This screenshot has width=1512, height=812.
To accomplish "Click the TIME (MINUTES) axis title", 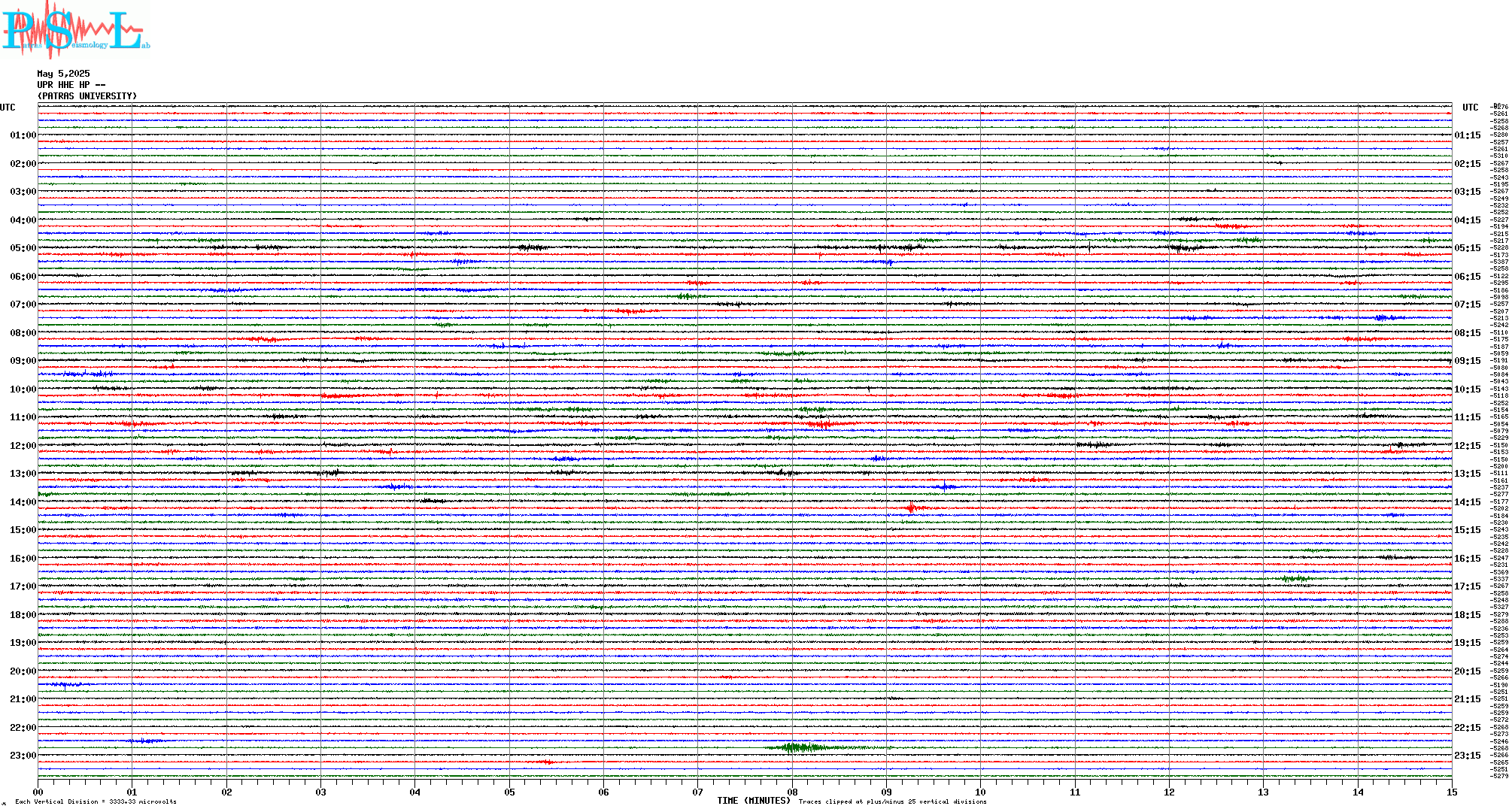I will [754, 801].
